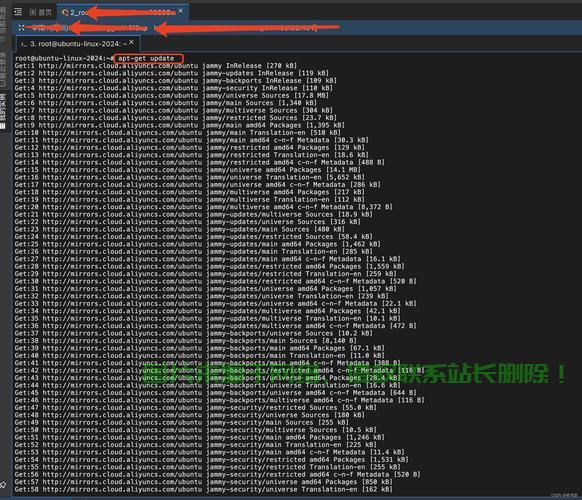This screenshot has height=500, width=582.
Task: Toggle fullscreen with the expand arrows icon
Action: click(21, 27)
